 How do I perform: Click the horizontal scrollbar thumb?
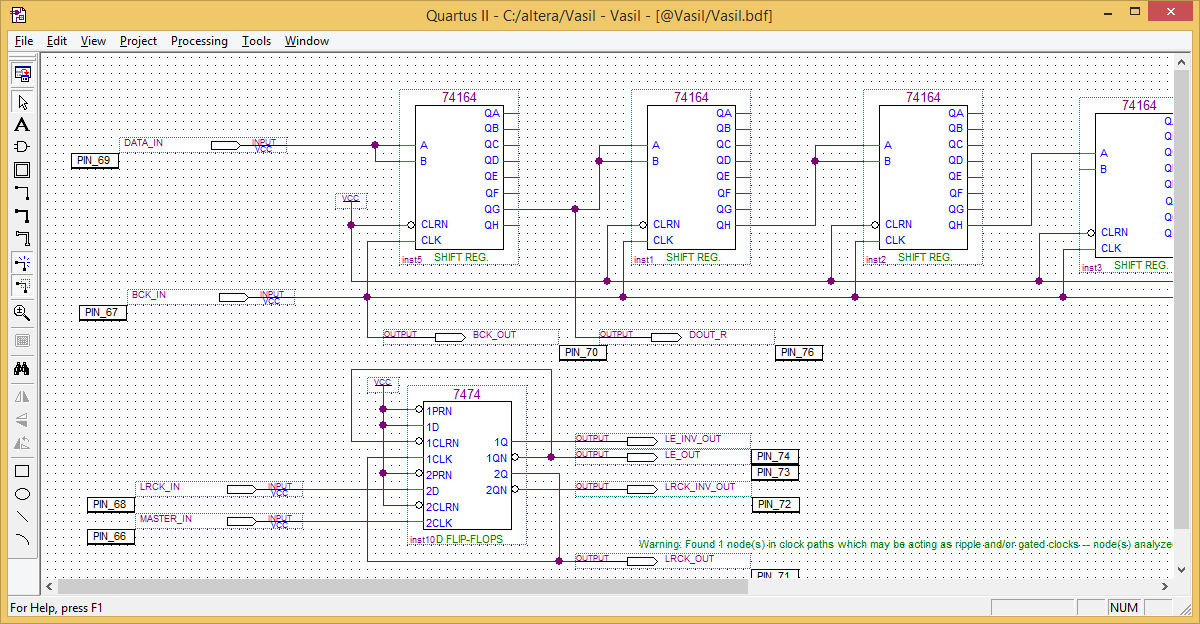(x=403, y=587)
